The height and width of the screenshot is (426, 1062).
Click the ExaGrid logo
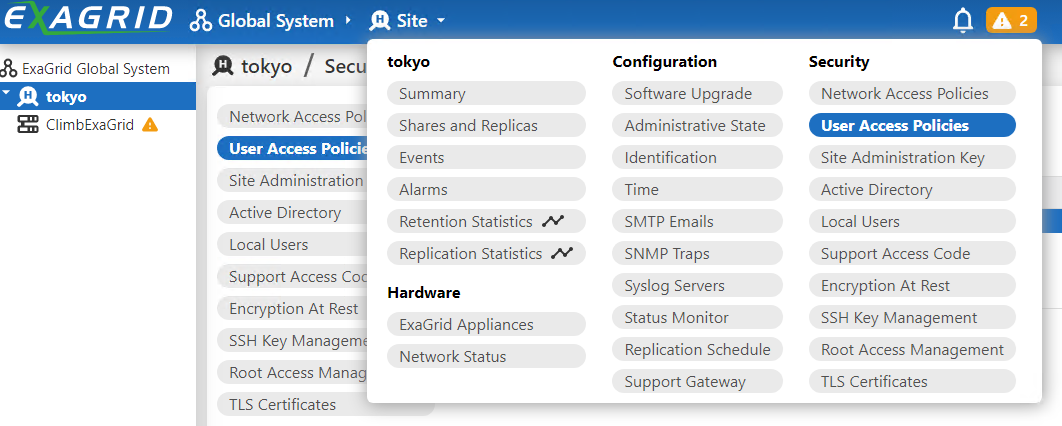(x=88, y=18)
